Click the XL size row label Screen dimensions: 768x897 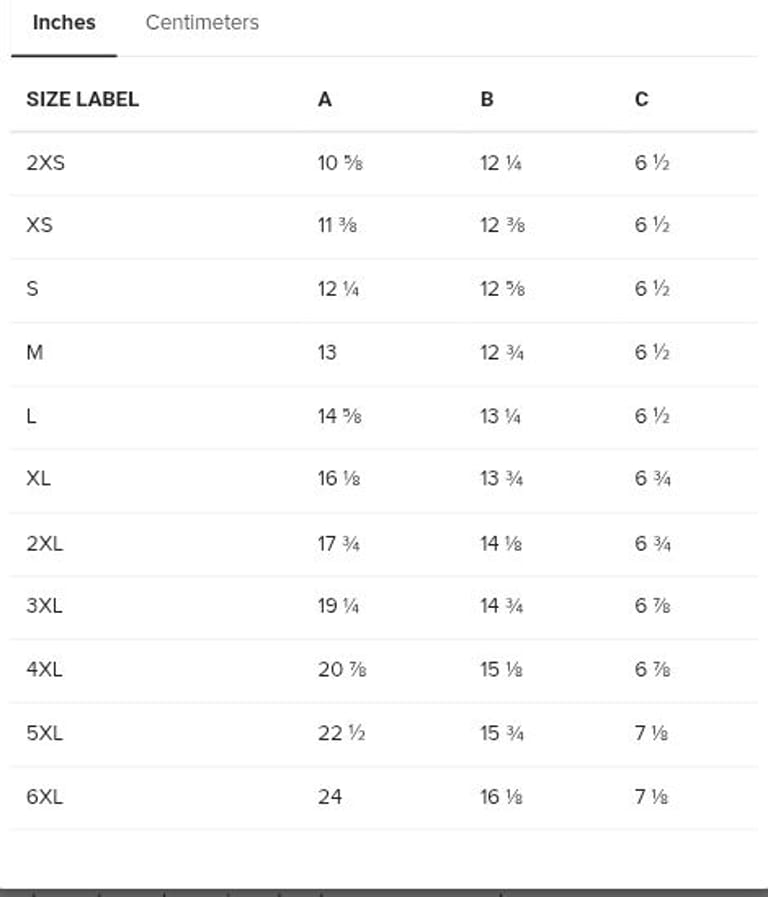(38, 479)
